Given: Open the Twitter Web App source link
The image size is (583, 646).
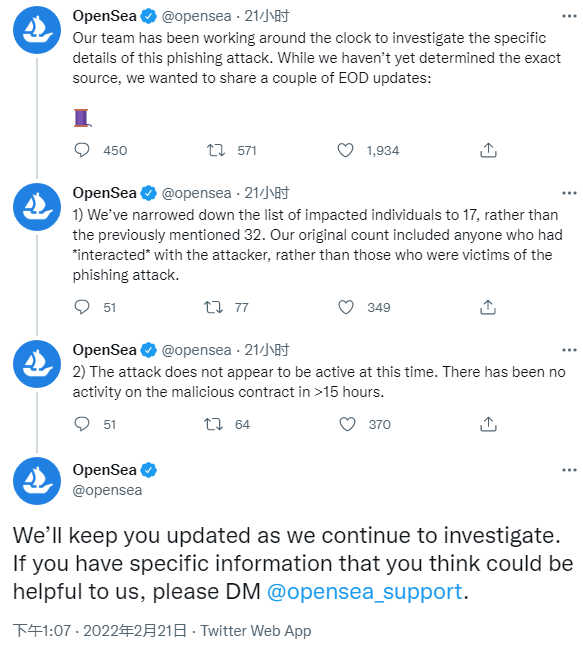Looking at the screenshot, I should pyautogui.click(x=256, y=631).
